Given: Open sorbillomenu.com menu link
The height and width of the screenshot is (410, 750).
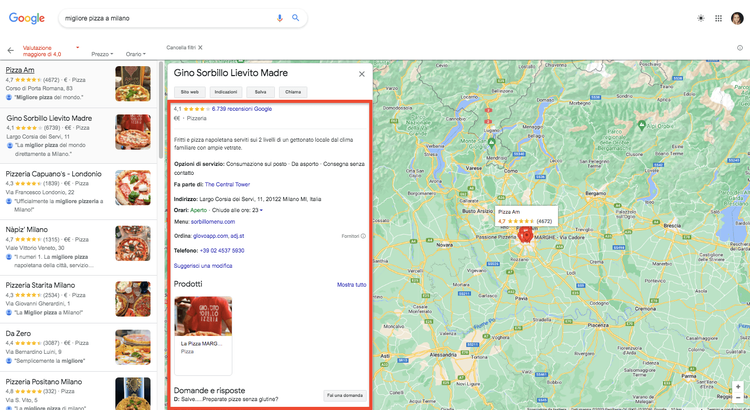Looking at the screenshot, I should click(213, 222).
